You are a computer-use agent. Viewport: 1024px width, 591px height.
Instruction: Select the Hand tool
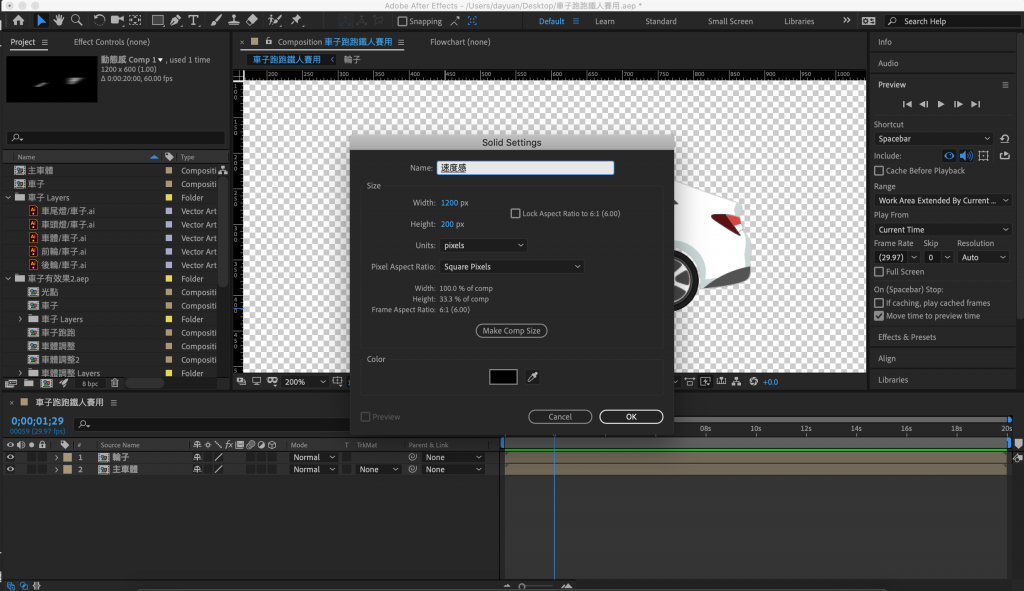point(59,20)
